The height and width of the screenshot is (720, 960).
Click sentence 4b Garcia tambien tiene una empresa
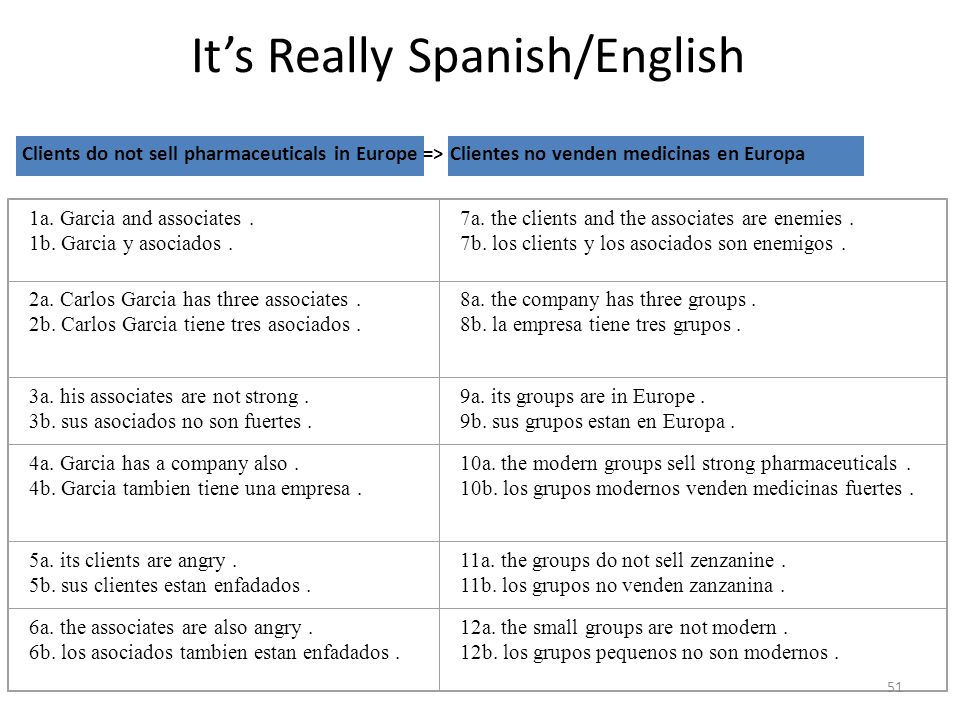(x=195, y=489)
